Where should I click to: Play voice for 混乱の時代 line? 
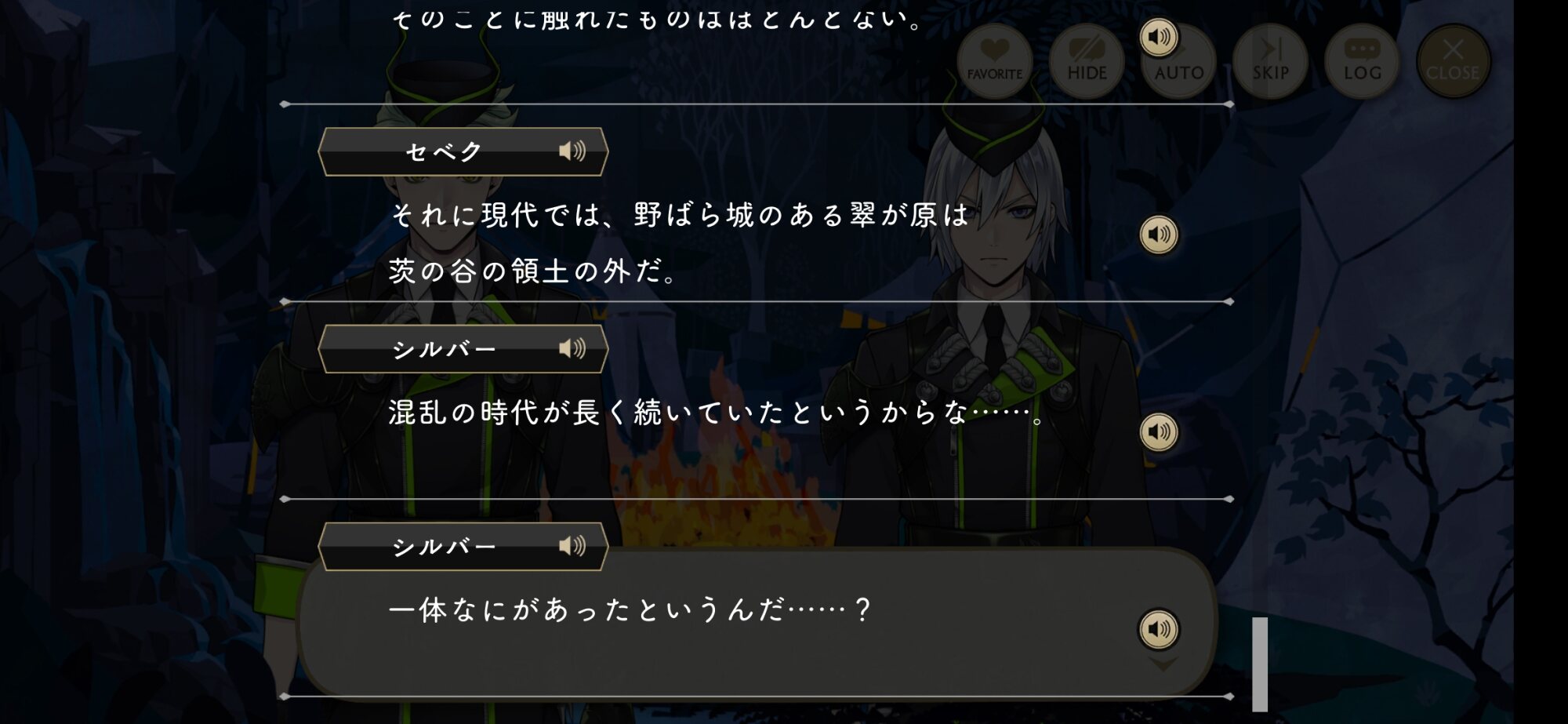click(1159, 431)
